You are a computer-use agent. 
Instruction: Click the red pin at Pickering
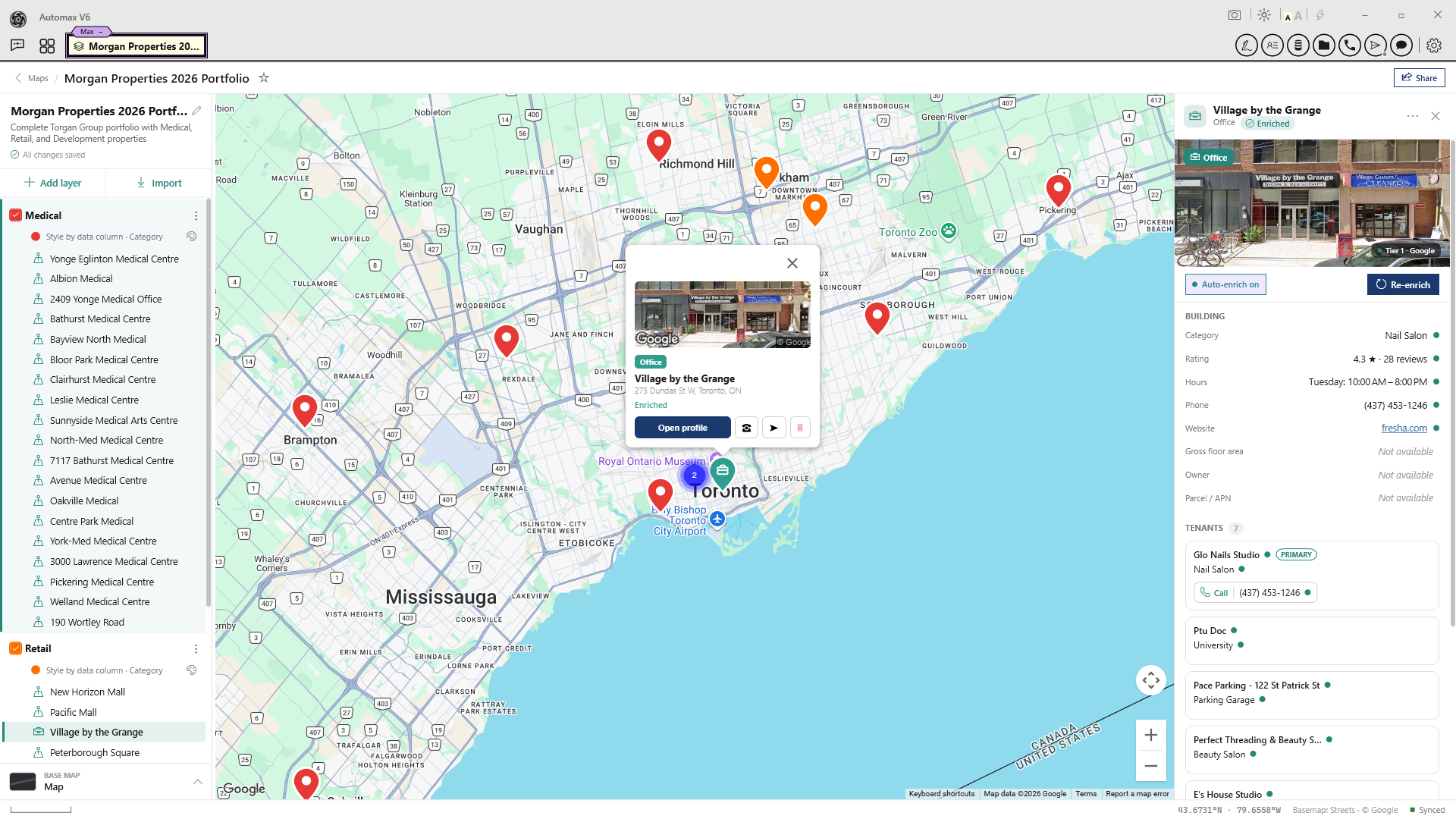(1059, 190)
